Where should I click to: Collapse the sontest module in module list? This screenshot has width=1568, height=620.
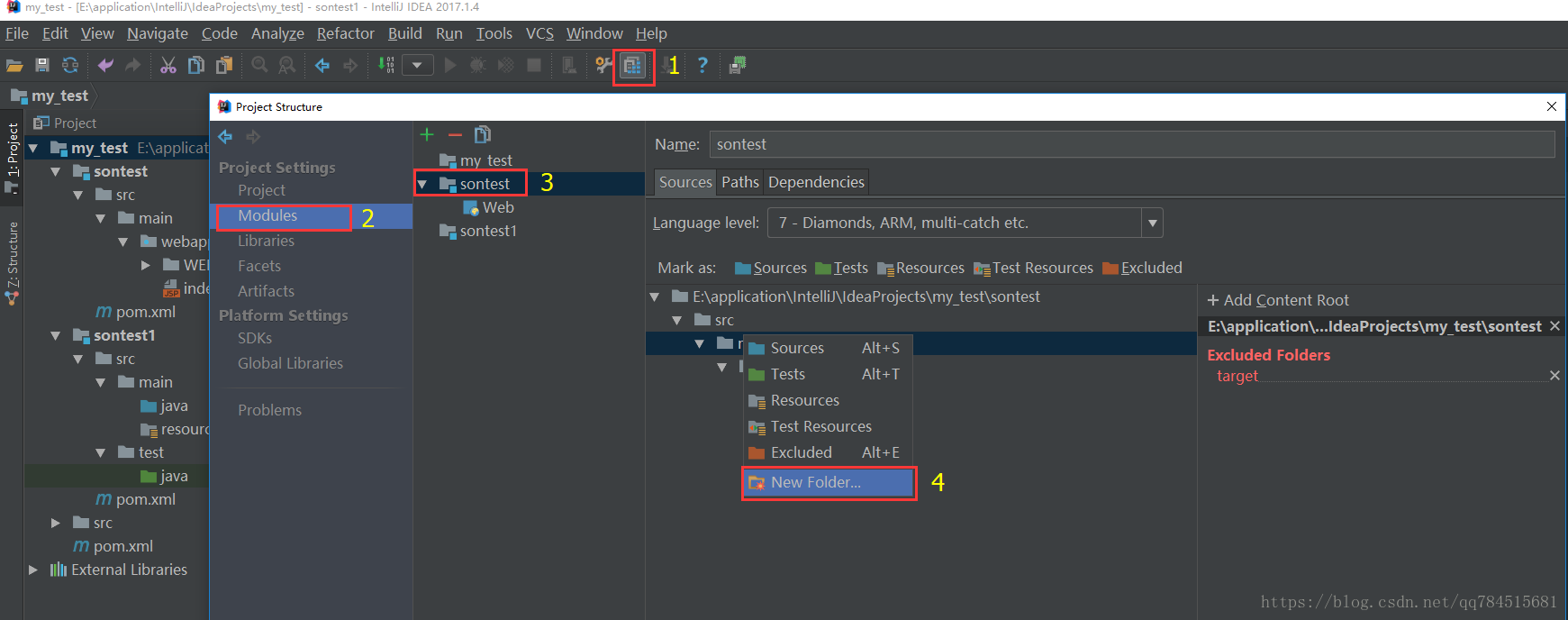pyautogui.click(x=422, y=184)
